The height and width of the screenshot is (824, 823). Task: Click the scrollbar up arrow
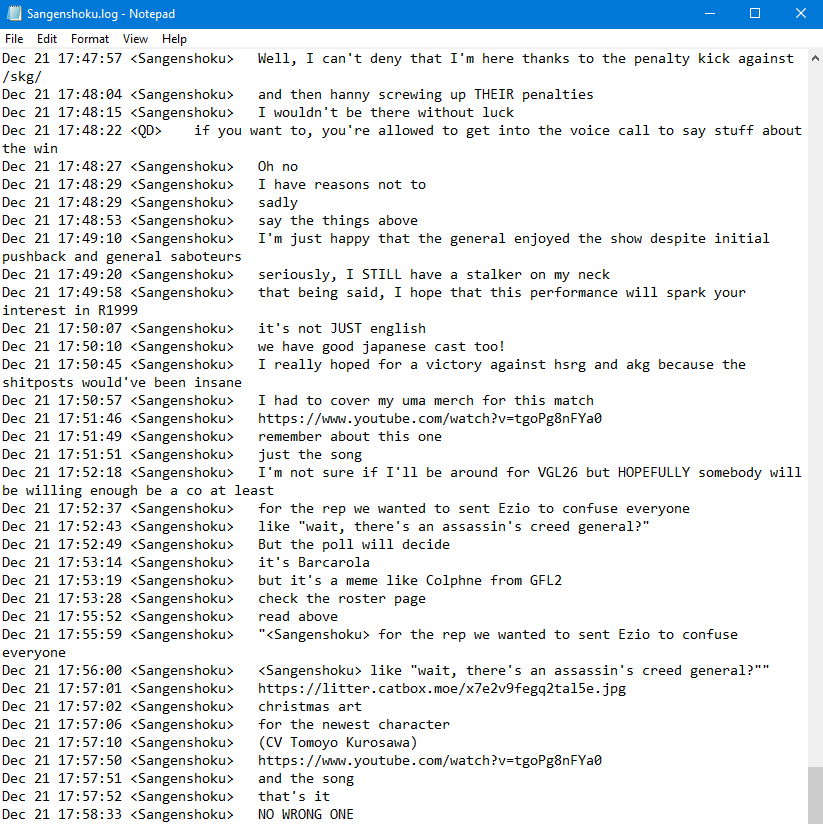(x=815, y=58)
